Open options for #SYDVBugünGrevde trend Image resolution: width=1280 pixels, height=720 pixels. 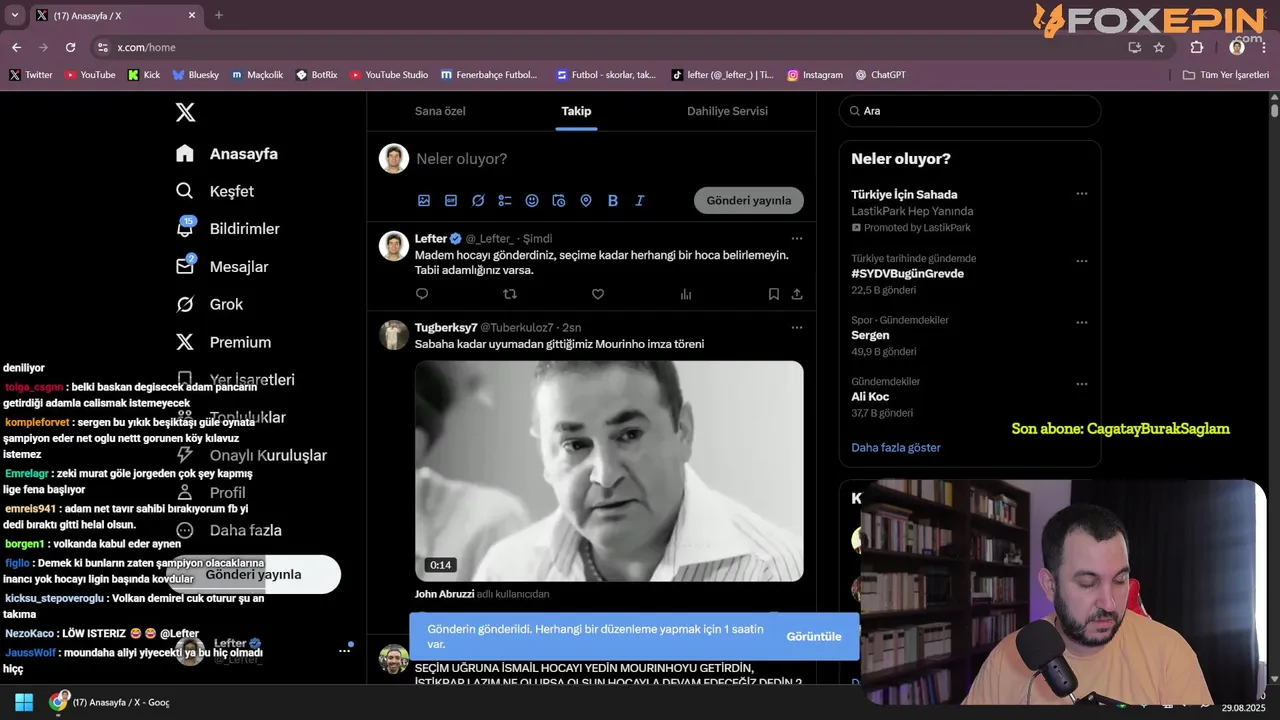(x=1082, y=261)
